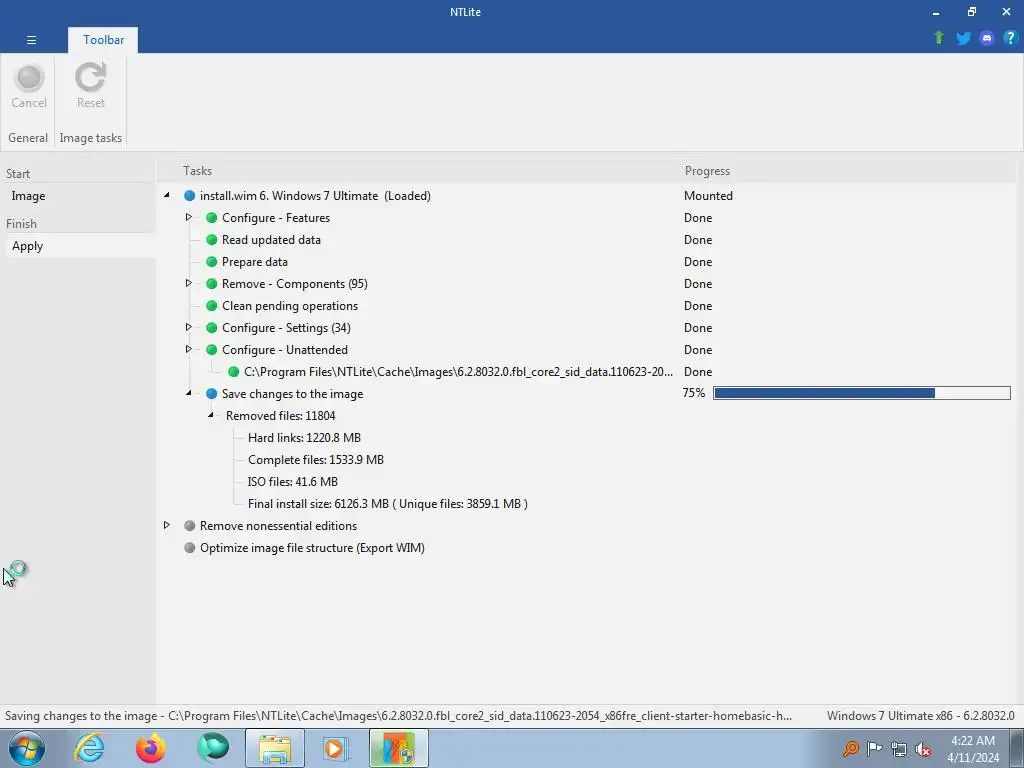Click blue dot beside Save changes to image
Viewport: 1024px width, 768px height.
[212, 394]
